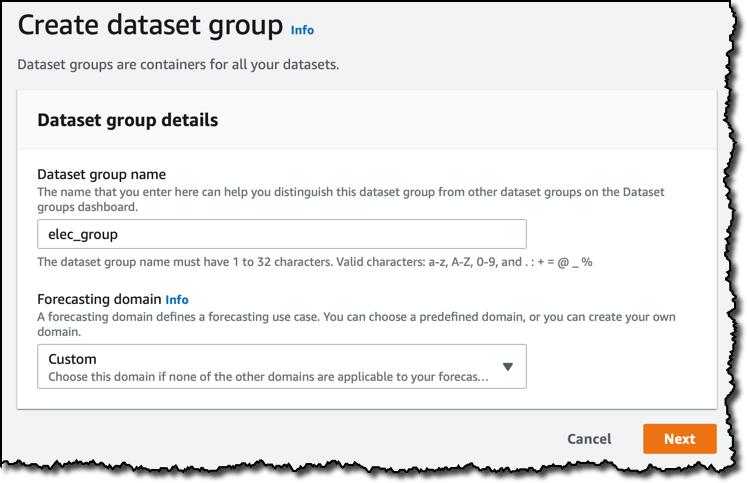Click the Dataset group name input field
The image size is (747, 483).
pos(281,234)
